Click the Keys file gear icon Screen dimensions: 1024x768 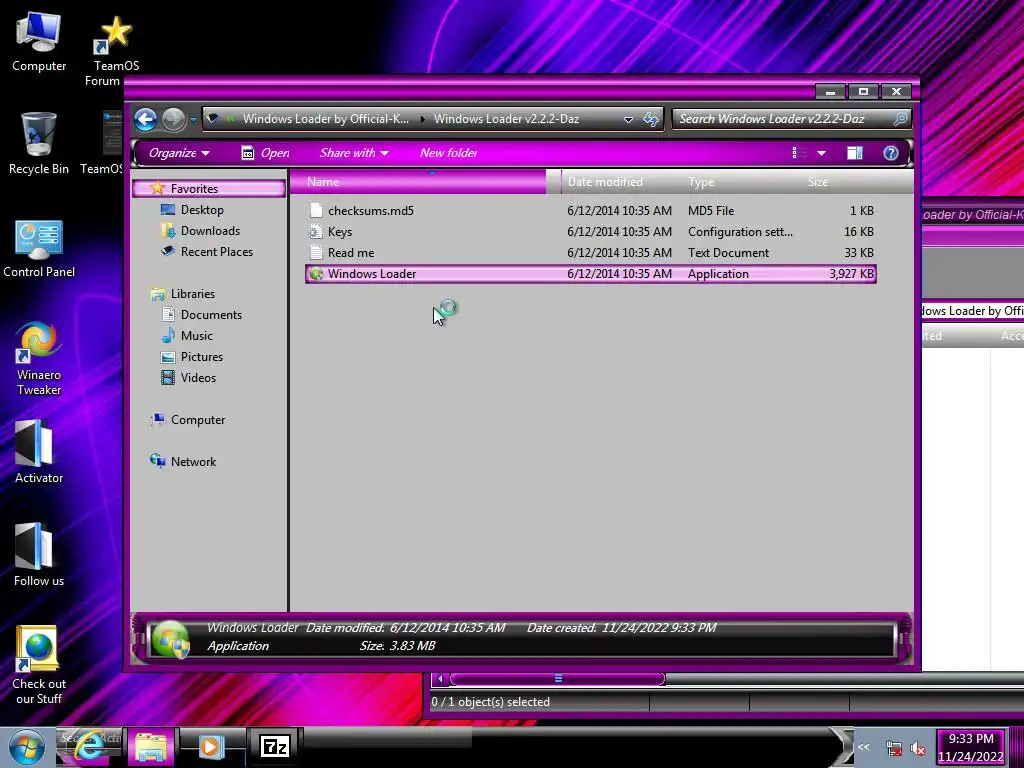click(x=316, y=232)
